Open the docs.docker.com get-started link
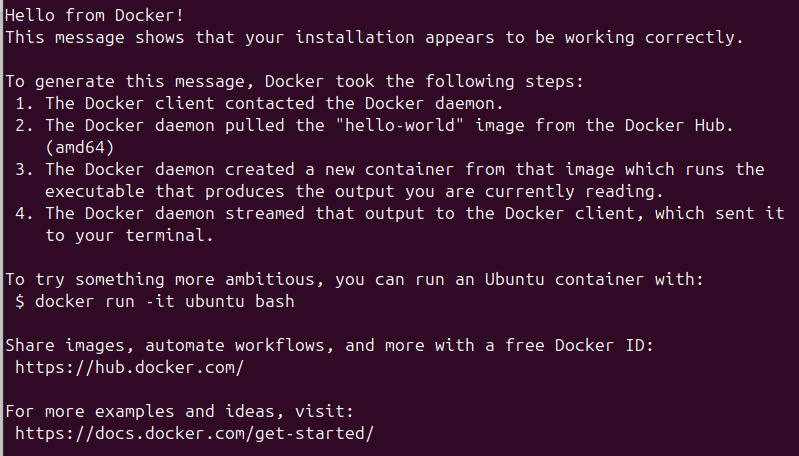This screenshot has width=799, height=456. point(194,433)
